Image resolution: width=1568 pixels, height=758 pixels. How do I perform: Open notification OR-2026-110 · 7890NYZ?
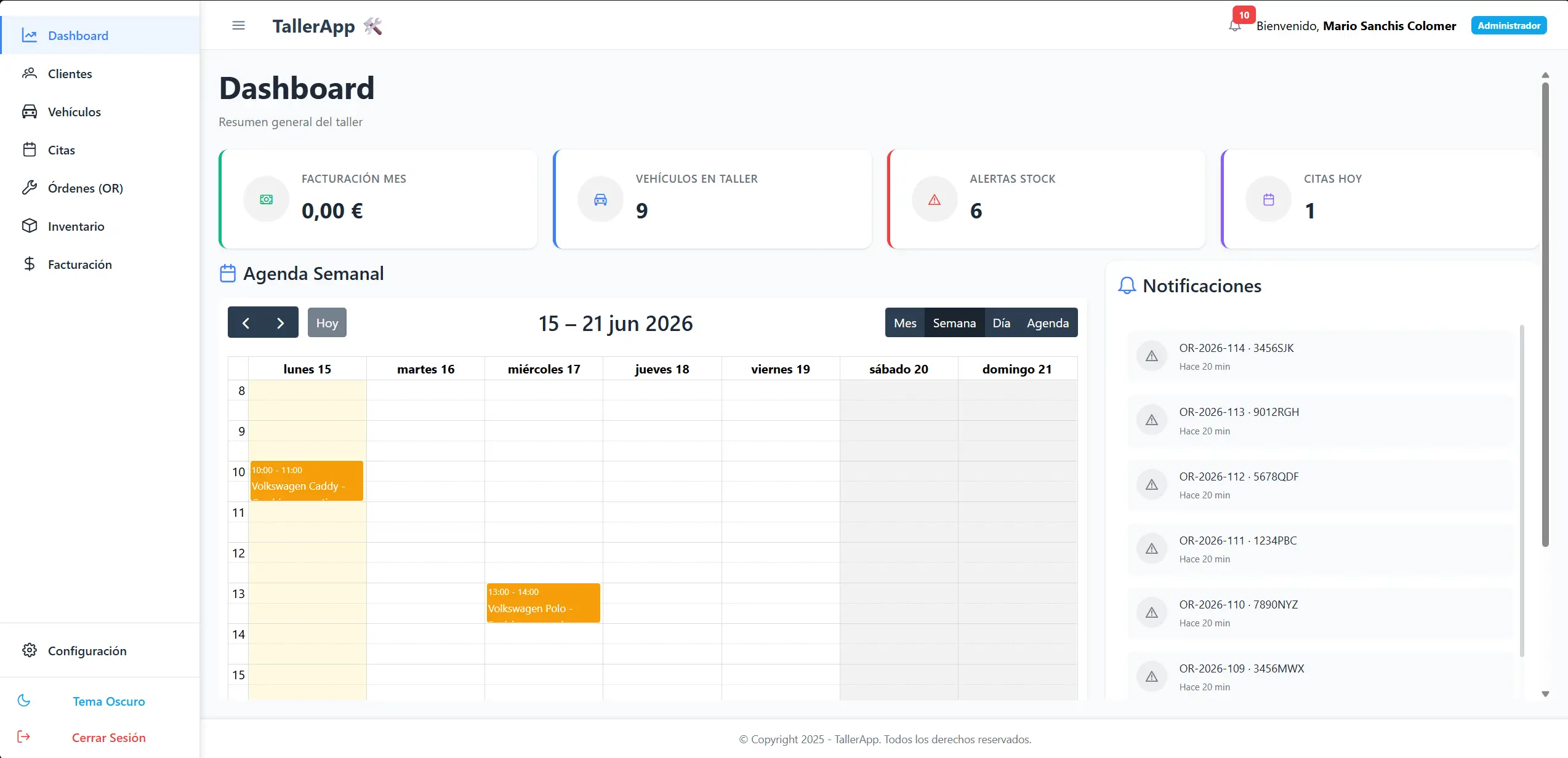pos(1320,613)
